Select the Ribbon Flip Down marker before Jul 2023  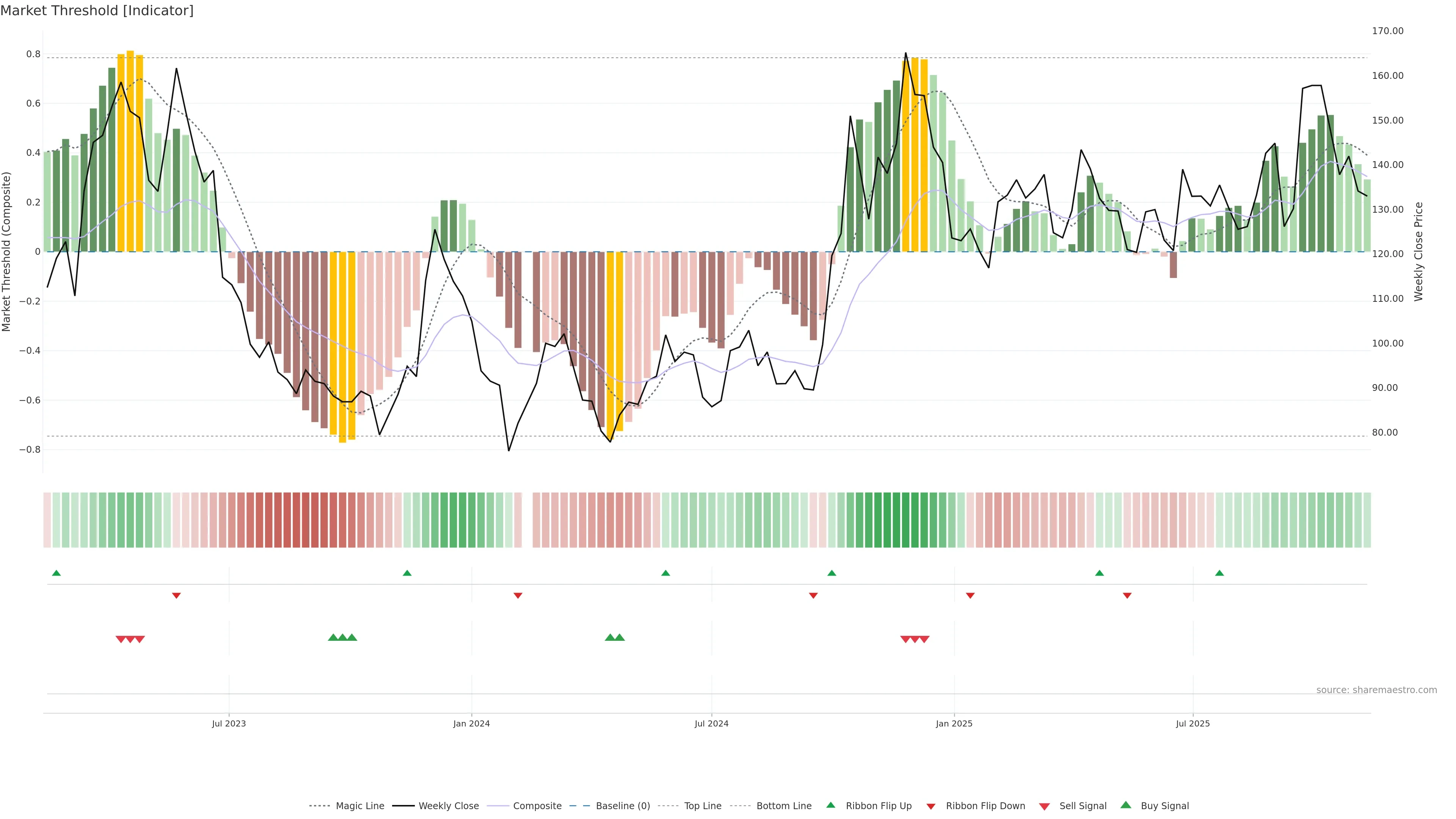click(x=176, y=595)
